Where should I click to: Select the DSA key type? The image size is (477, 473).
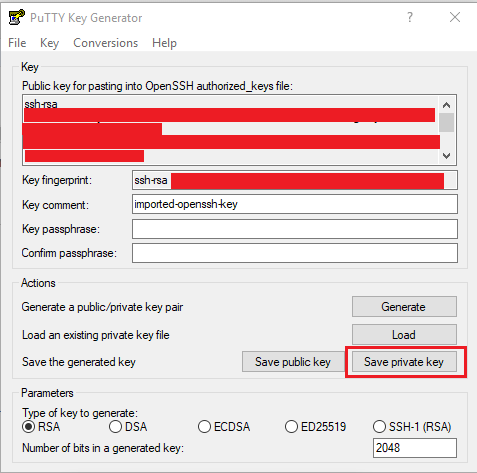click(x=115, y=427)
